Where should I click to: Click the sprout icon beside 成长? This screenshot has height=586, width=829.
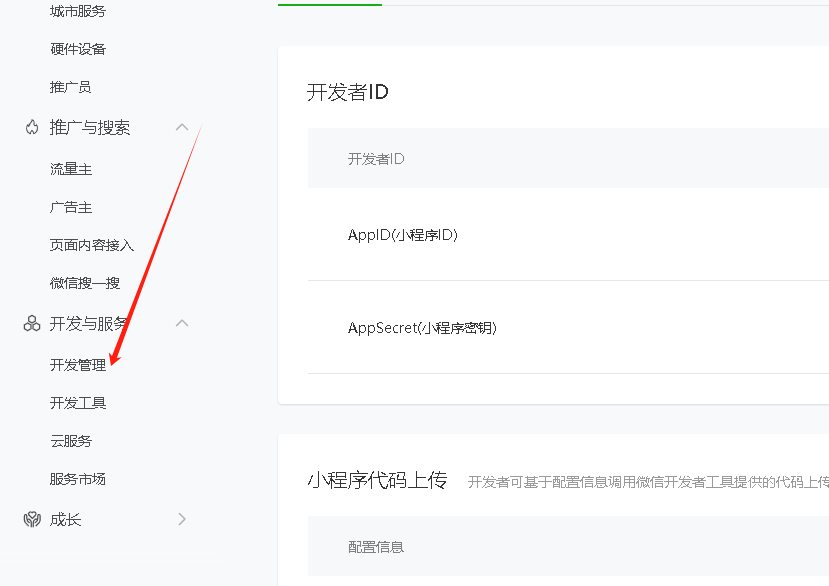[32, 519]
